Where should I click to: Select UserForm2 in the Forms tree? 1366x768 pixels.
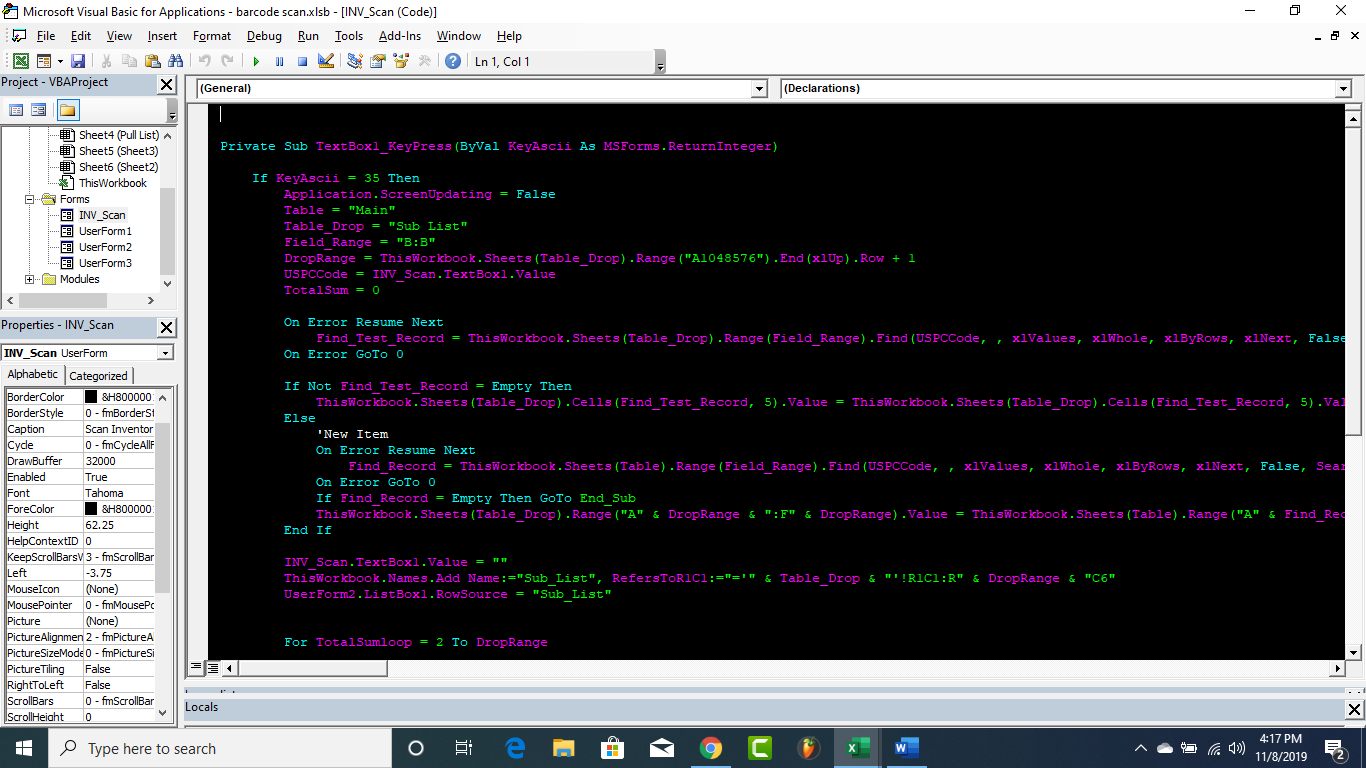(x=105, y=247)
